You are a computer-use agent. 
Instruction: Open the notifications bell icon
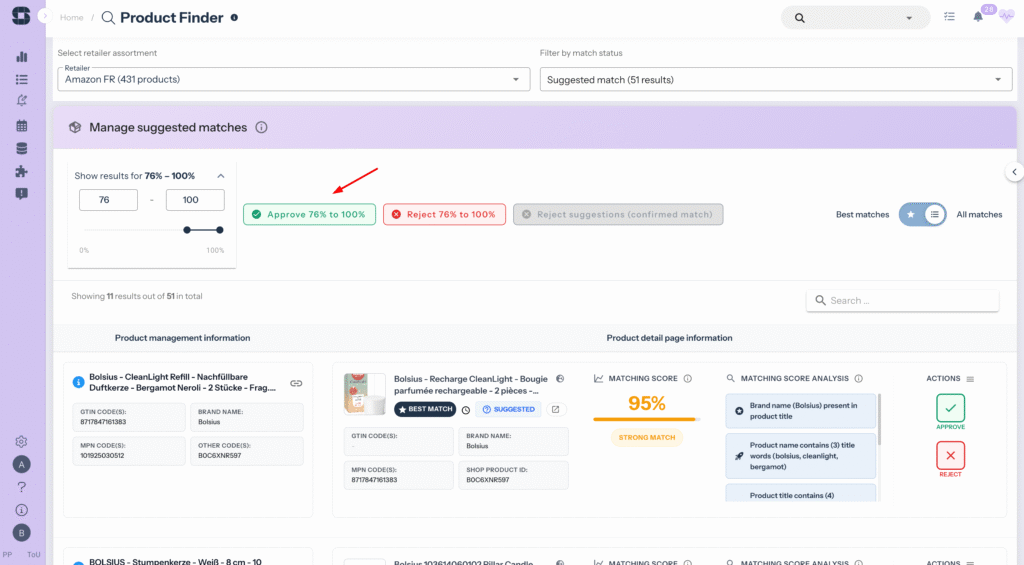(x=978, y=17)
